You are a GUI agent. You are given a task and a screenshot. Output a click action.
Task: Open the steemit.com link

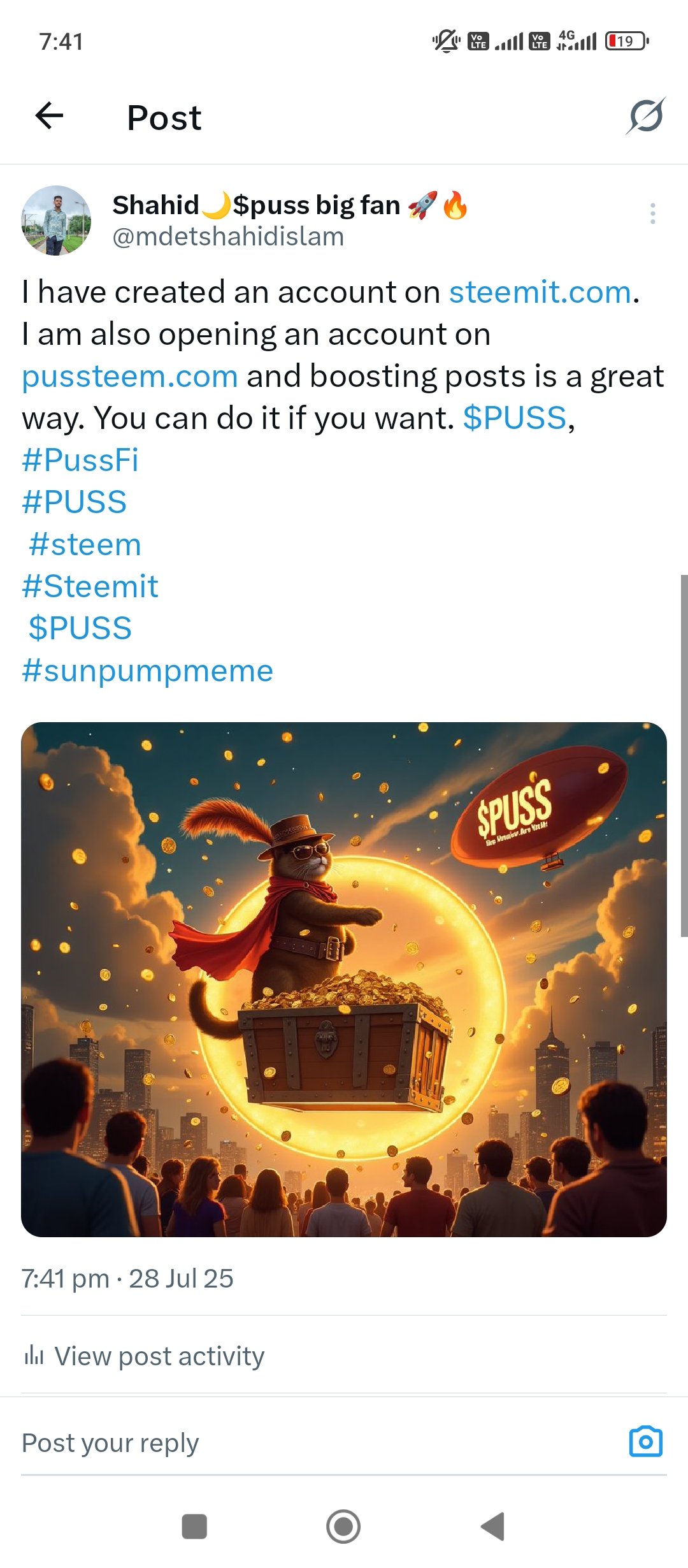(x=540, y=292)
